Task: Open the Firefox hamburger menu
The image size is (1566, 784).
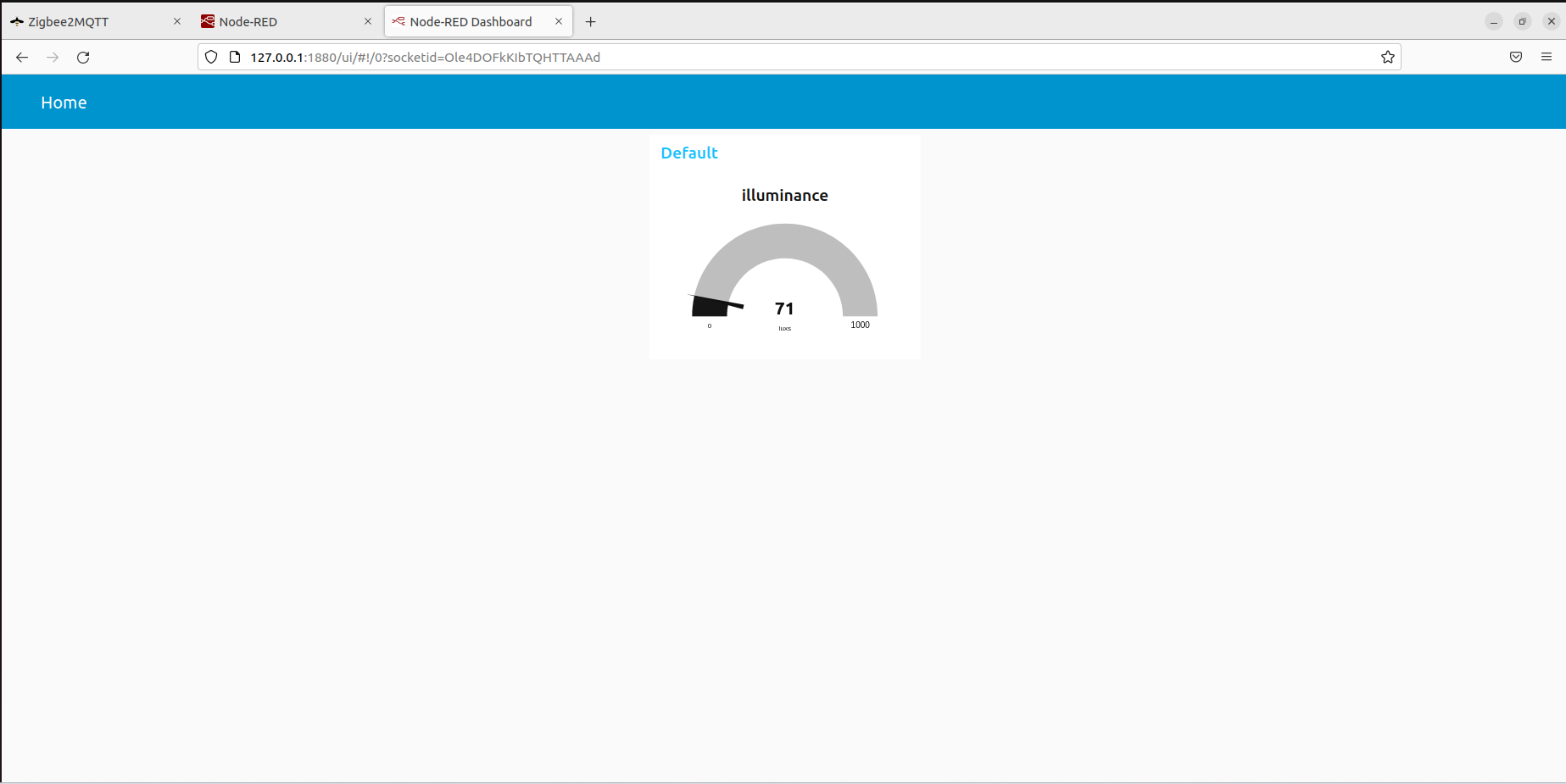Action: coord(1546,57)
